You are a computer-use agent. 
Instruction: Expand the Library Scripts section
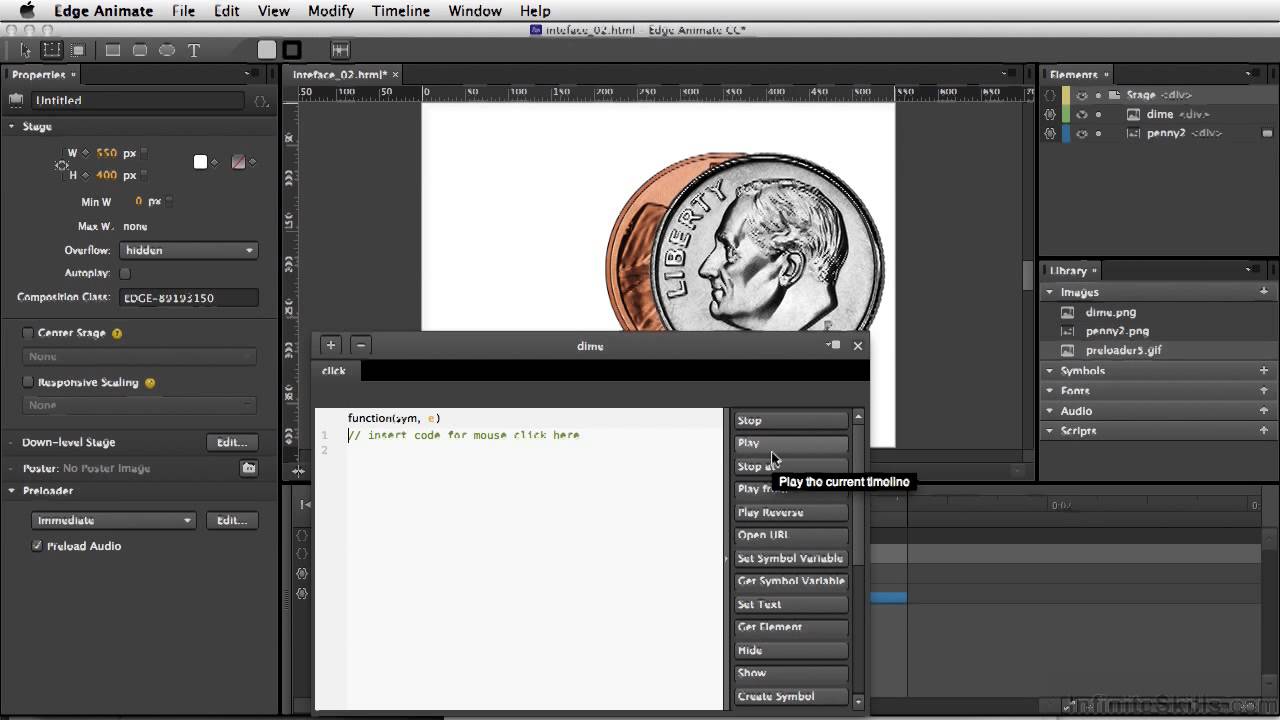[x=1050, y=431]
